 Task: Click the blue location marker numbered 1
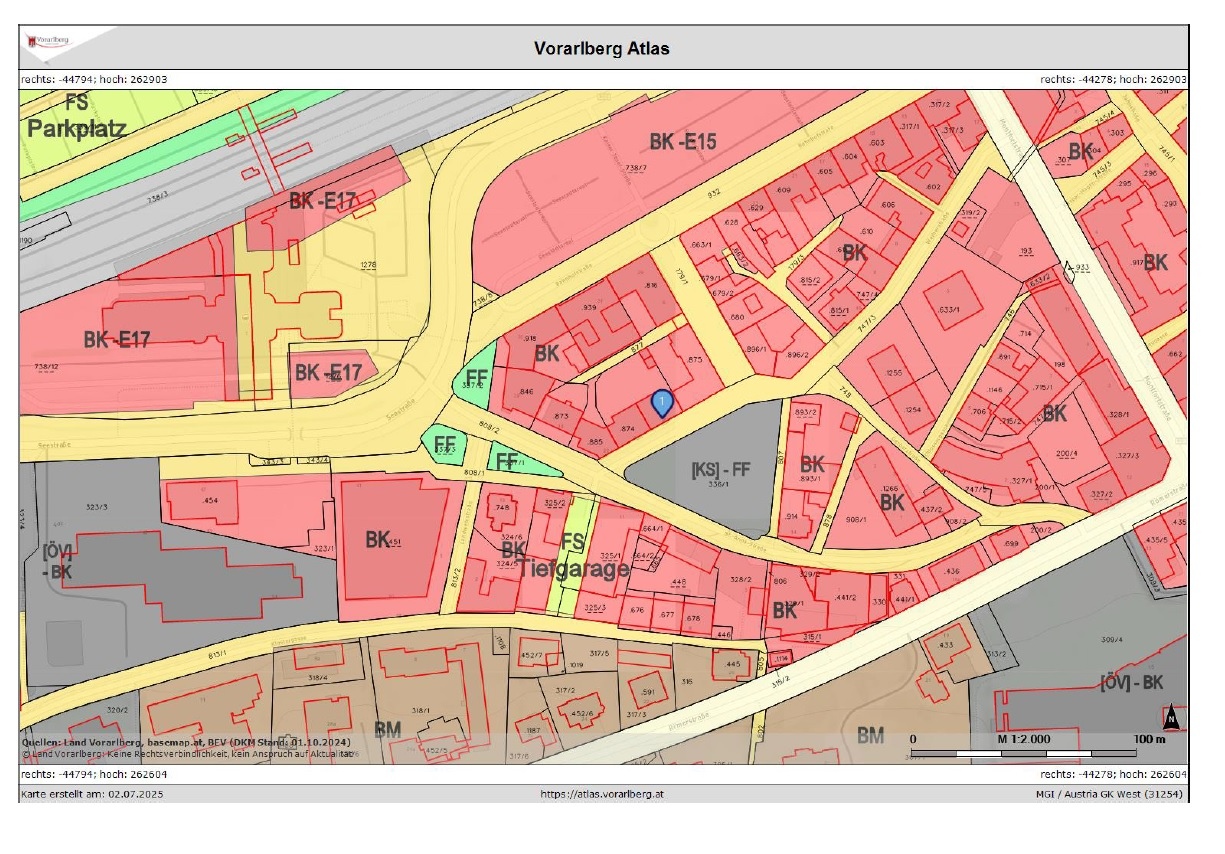click(661, 402)
